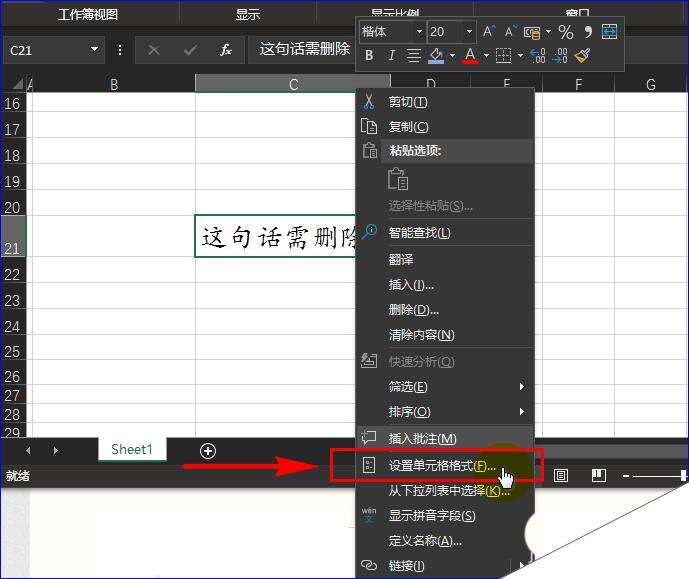Toggle Italic in the mini toolbar
Screen dimensions: 689x579
point(391,55)
